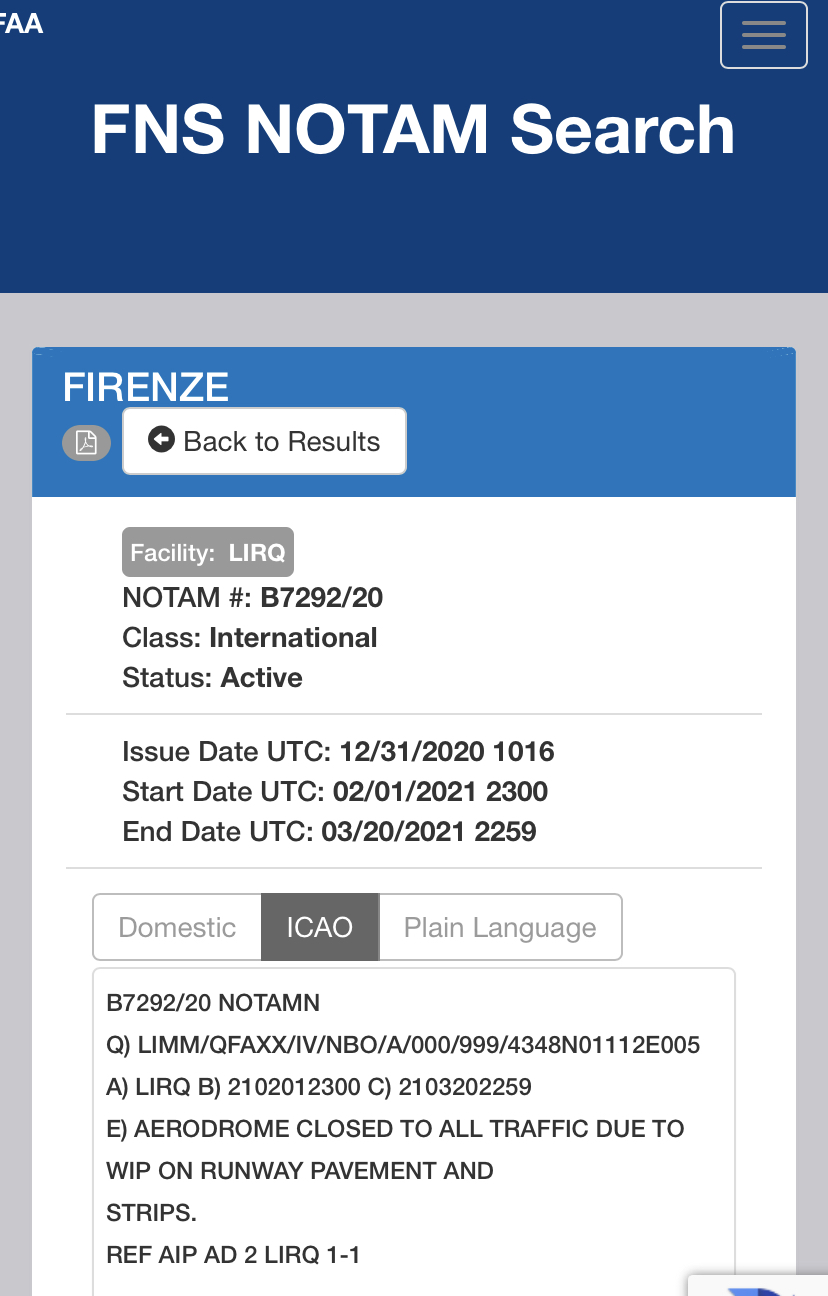Screen dimensions: 828x1296
Task: Click the REF AIP AD 2 LIRQ line
Action: tap(233, 1255)
